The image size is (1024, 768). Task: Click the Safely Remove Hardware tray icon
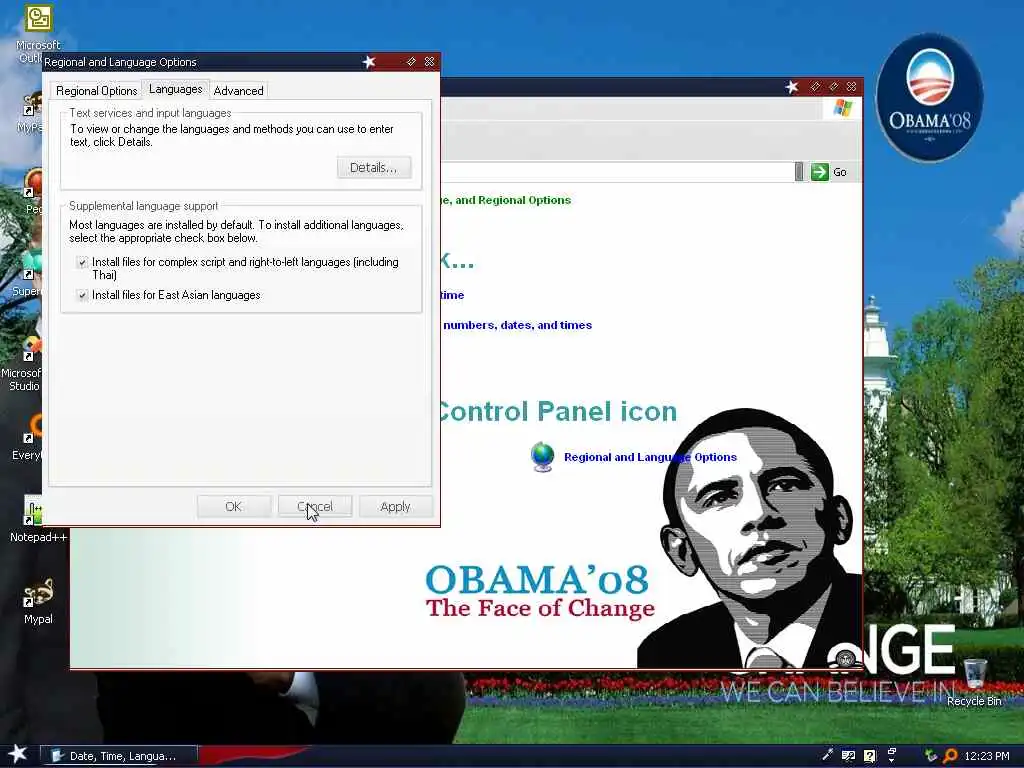[x=931, y=756]
